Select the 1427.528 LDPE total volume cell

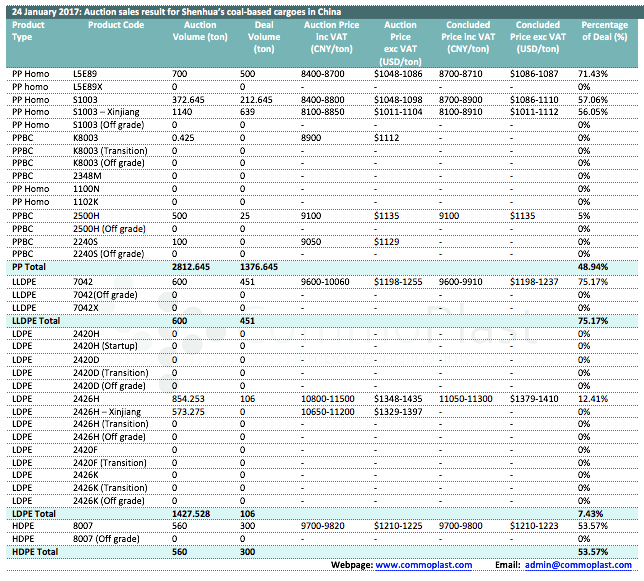[191, 513]
